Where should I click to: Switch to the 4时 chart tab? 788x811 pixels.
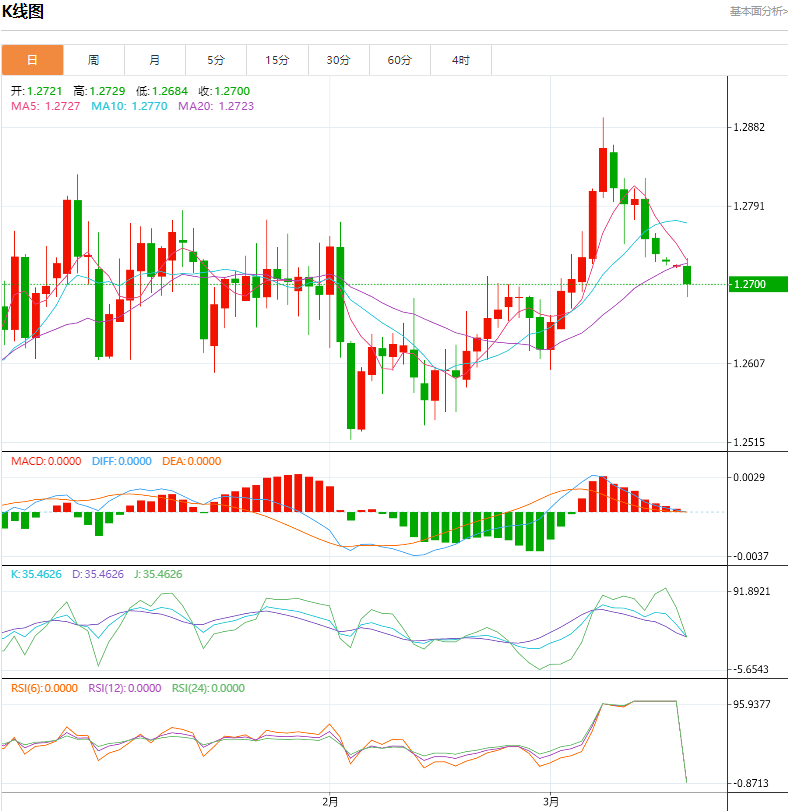pos(460,60)
